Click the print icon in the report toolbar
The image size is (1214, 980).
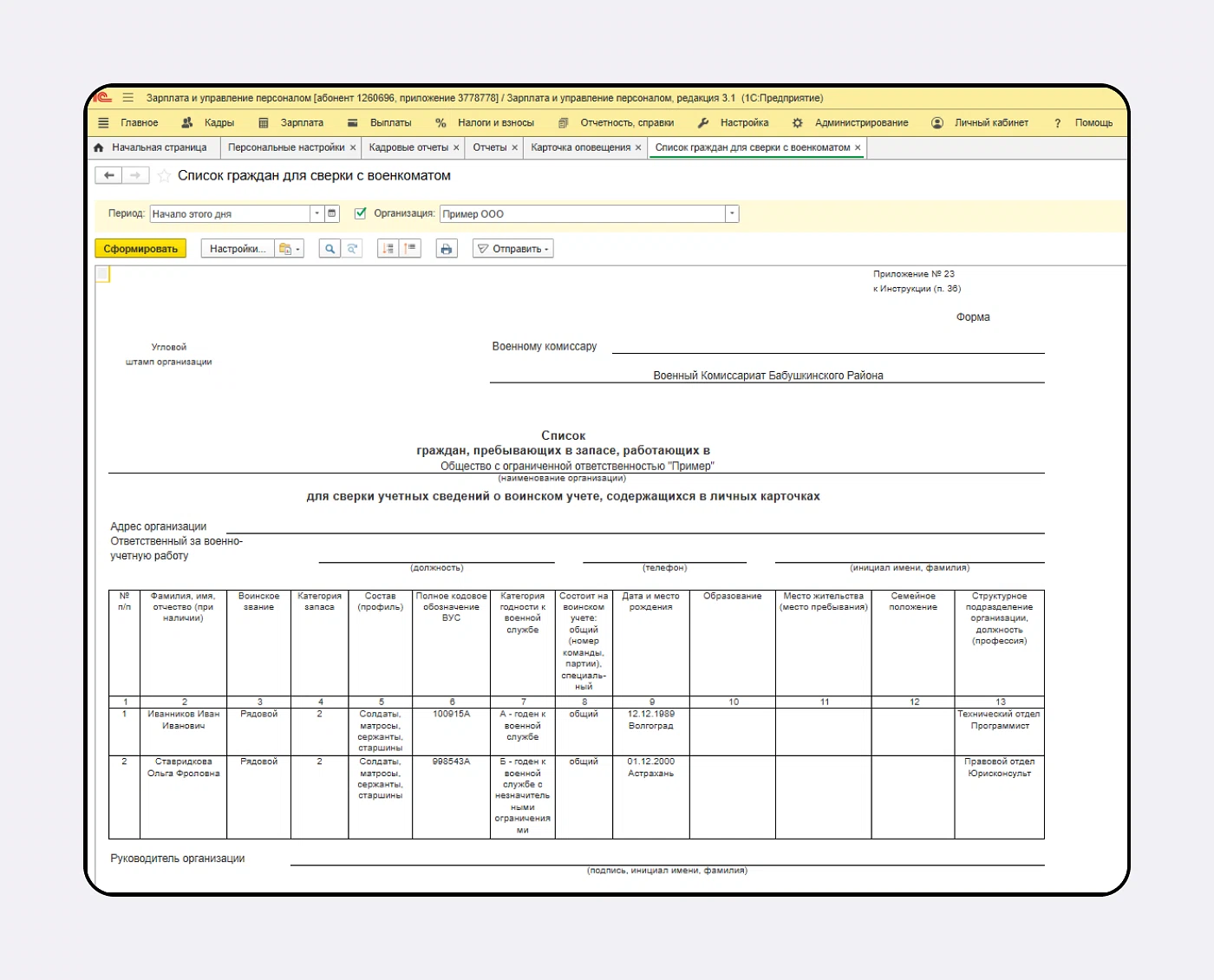[x=446, y=249]
